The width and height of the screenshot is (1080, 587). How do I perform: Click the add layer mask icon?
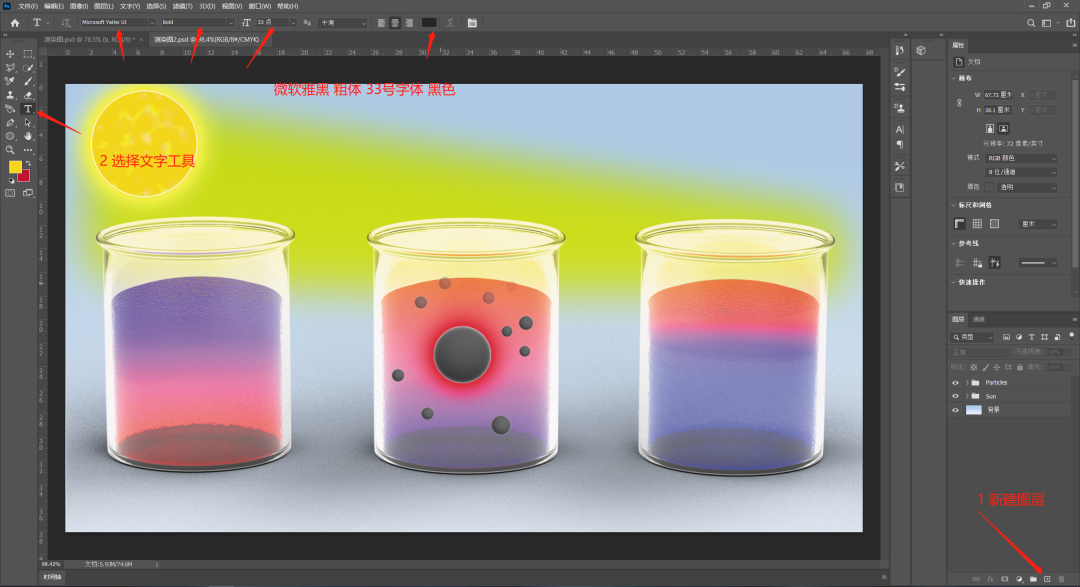[1004, 579]
